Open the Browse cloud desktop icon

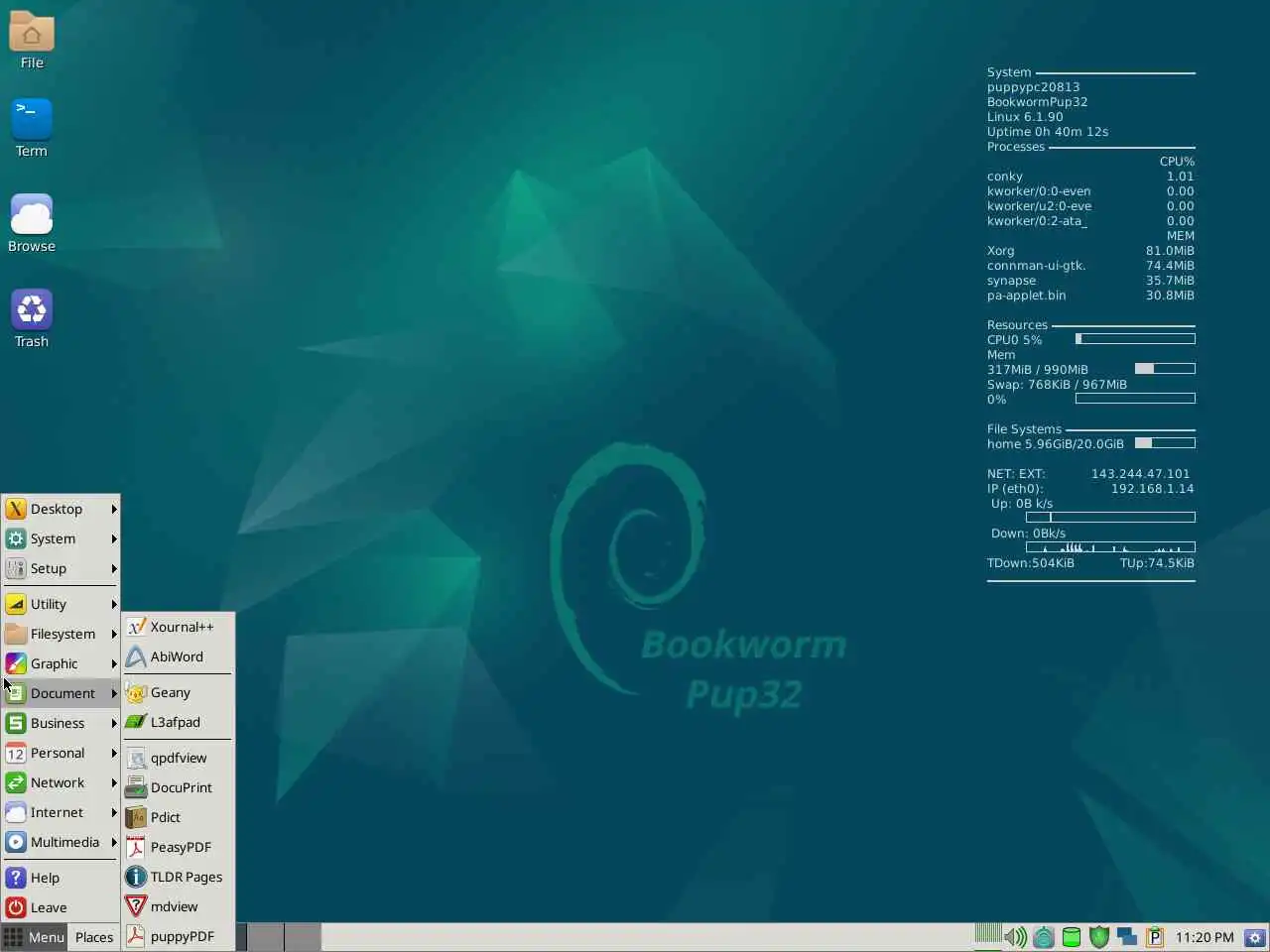pos(32,223)
